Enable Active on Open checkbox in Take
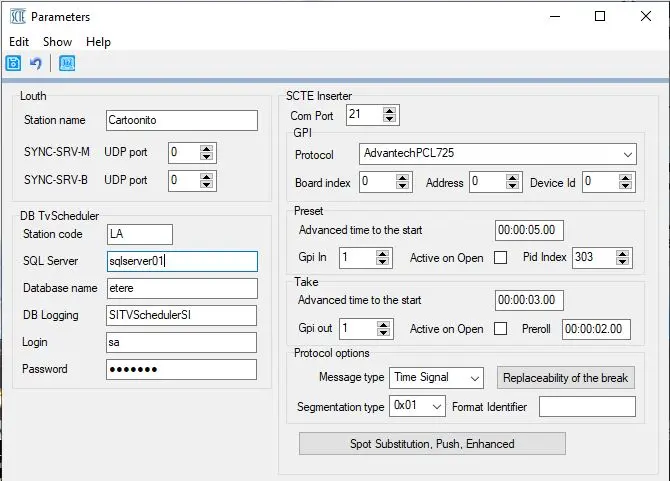Screen dimensions: 670x481 coord(500,329)
